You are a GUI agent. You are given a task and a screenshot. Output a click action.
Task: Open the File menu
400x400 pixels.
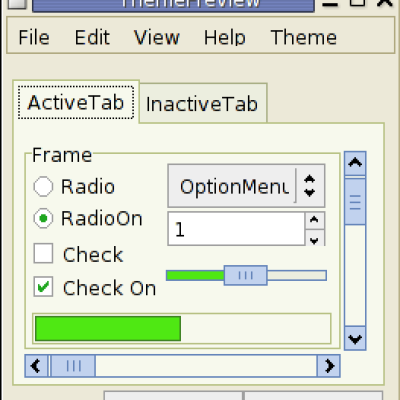[34, 37]
